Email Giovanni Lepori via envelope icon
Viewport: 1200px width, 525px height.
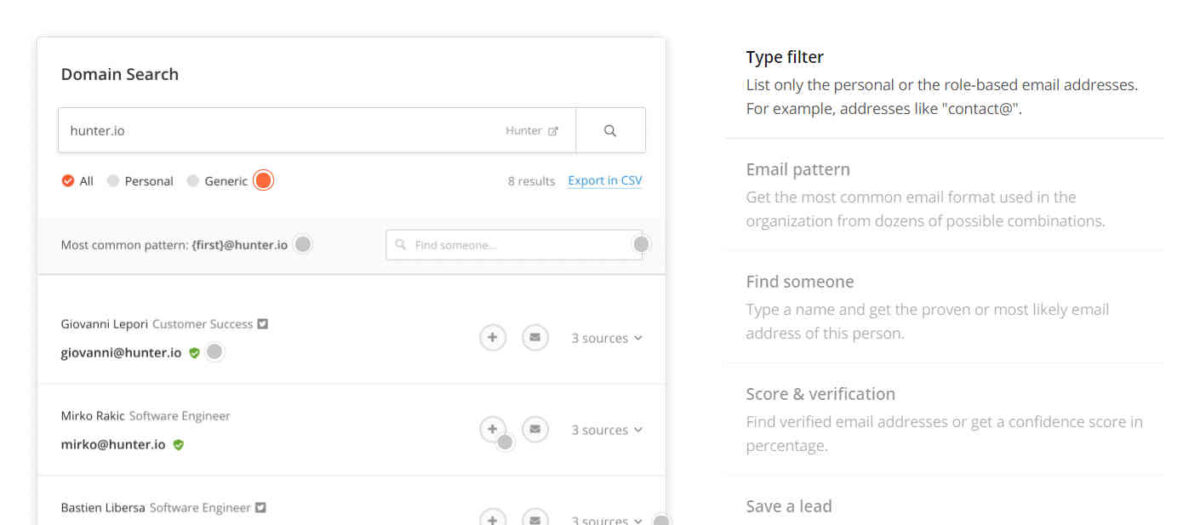535,338
